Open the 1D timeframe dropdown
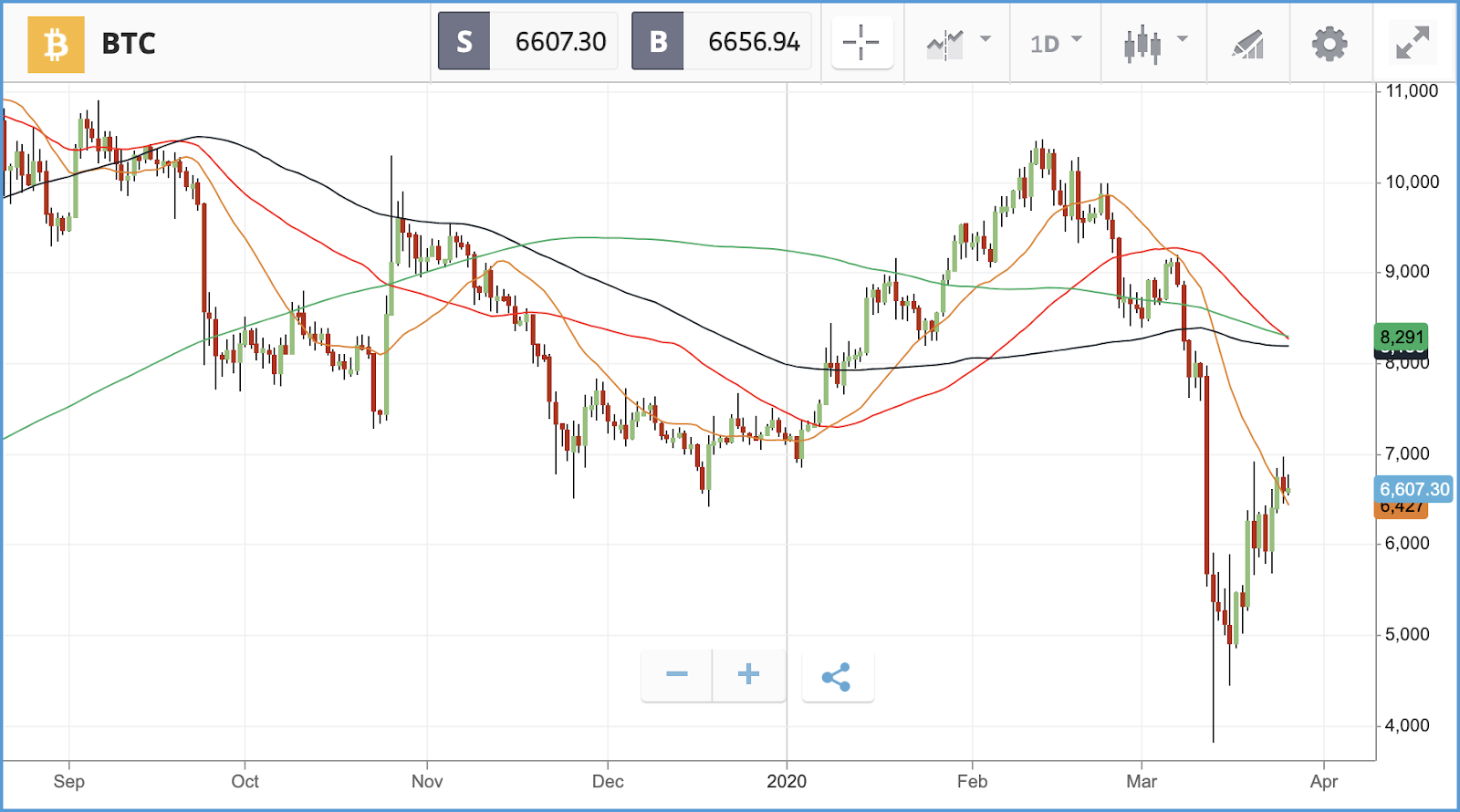 pos(1056,43)
